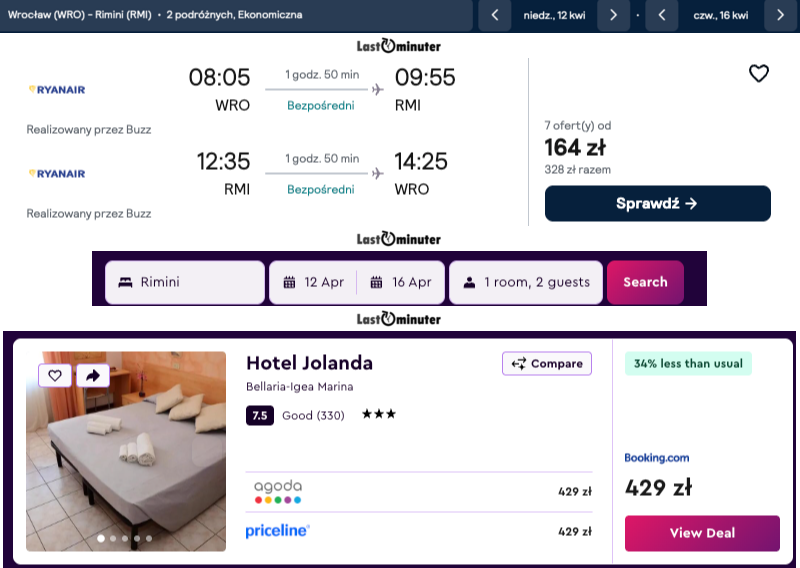Viewport: 800px width, 568px height.
Task: Share Hotel Jolanda via arrow icon
Action: (x=92, y=375)
